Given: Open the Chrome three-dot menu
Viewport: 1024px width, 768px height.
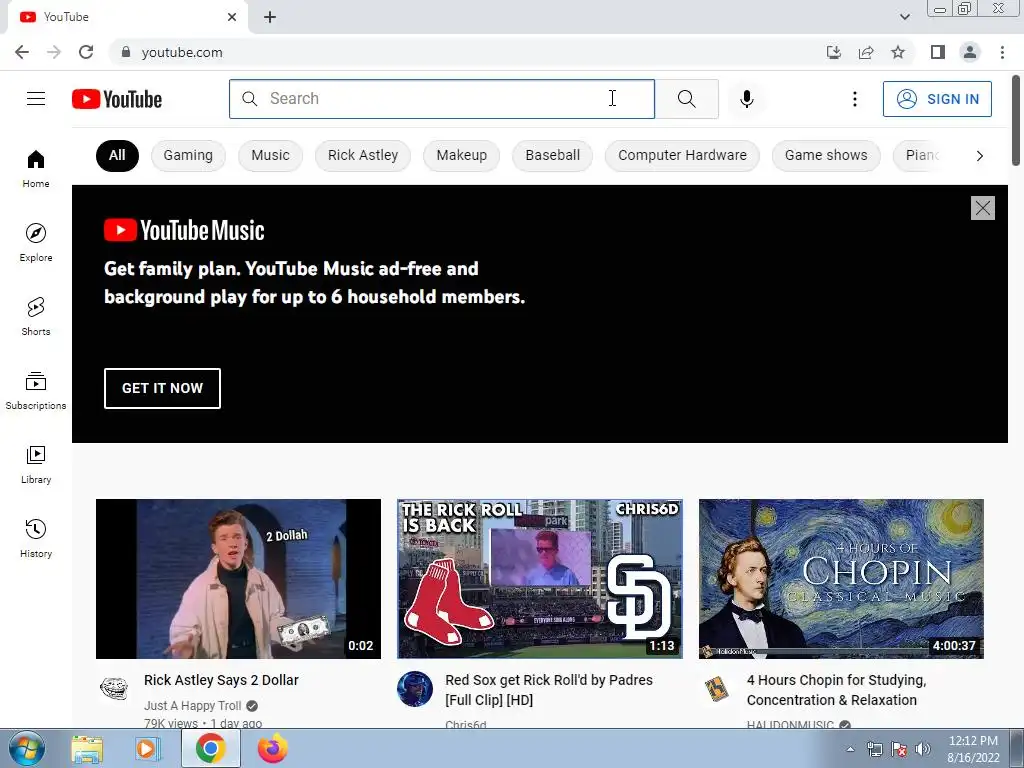Looking at the screenshot, I should (1002, 52).
